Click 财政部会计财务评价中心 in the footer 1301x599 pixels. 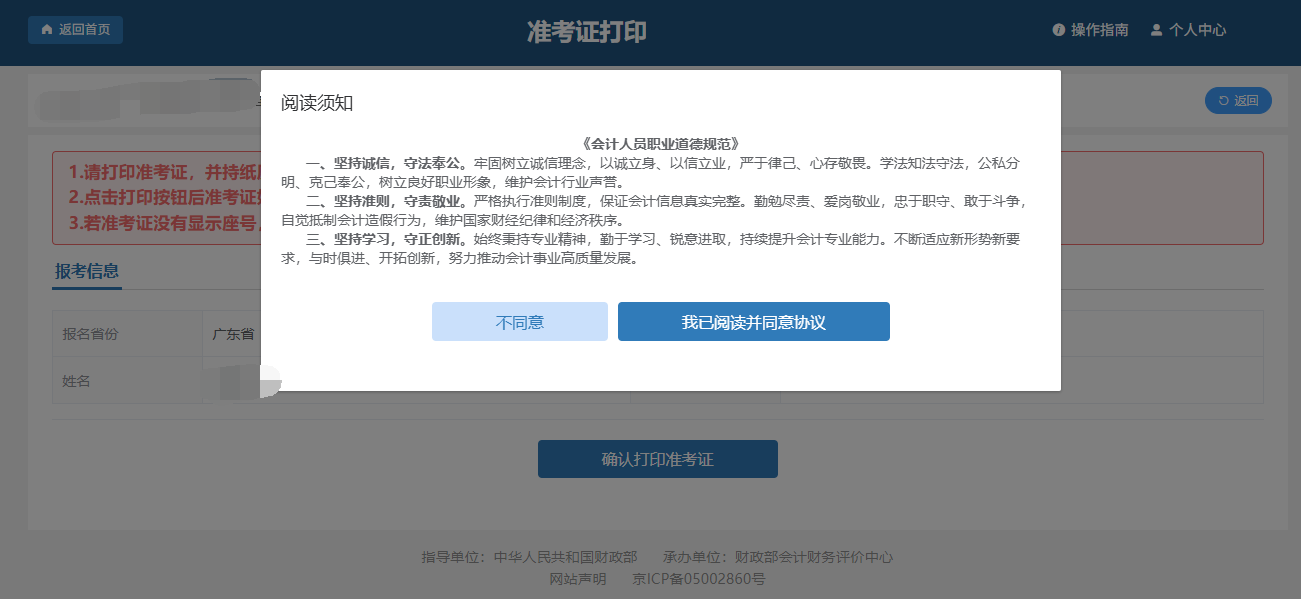pos(813,557)
